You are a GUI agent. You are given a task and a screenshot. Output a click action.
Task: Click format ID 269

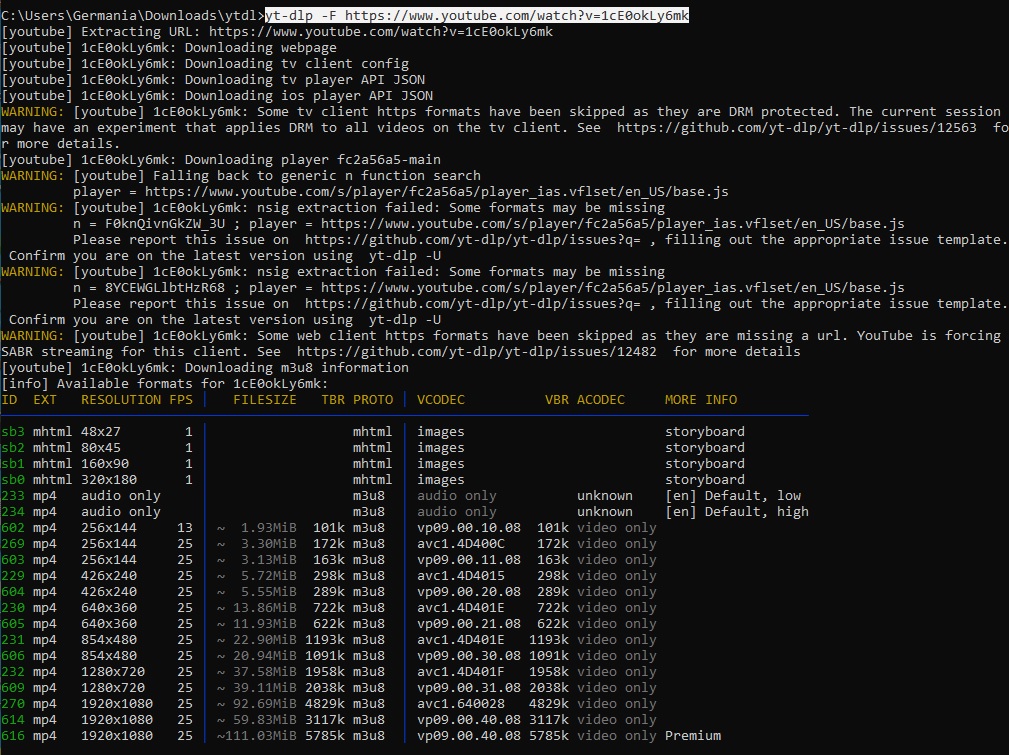13,544
